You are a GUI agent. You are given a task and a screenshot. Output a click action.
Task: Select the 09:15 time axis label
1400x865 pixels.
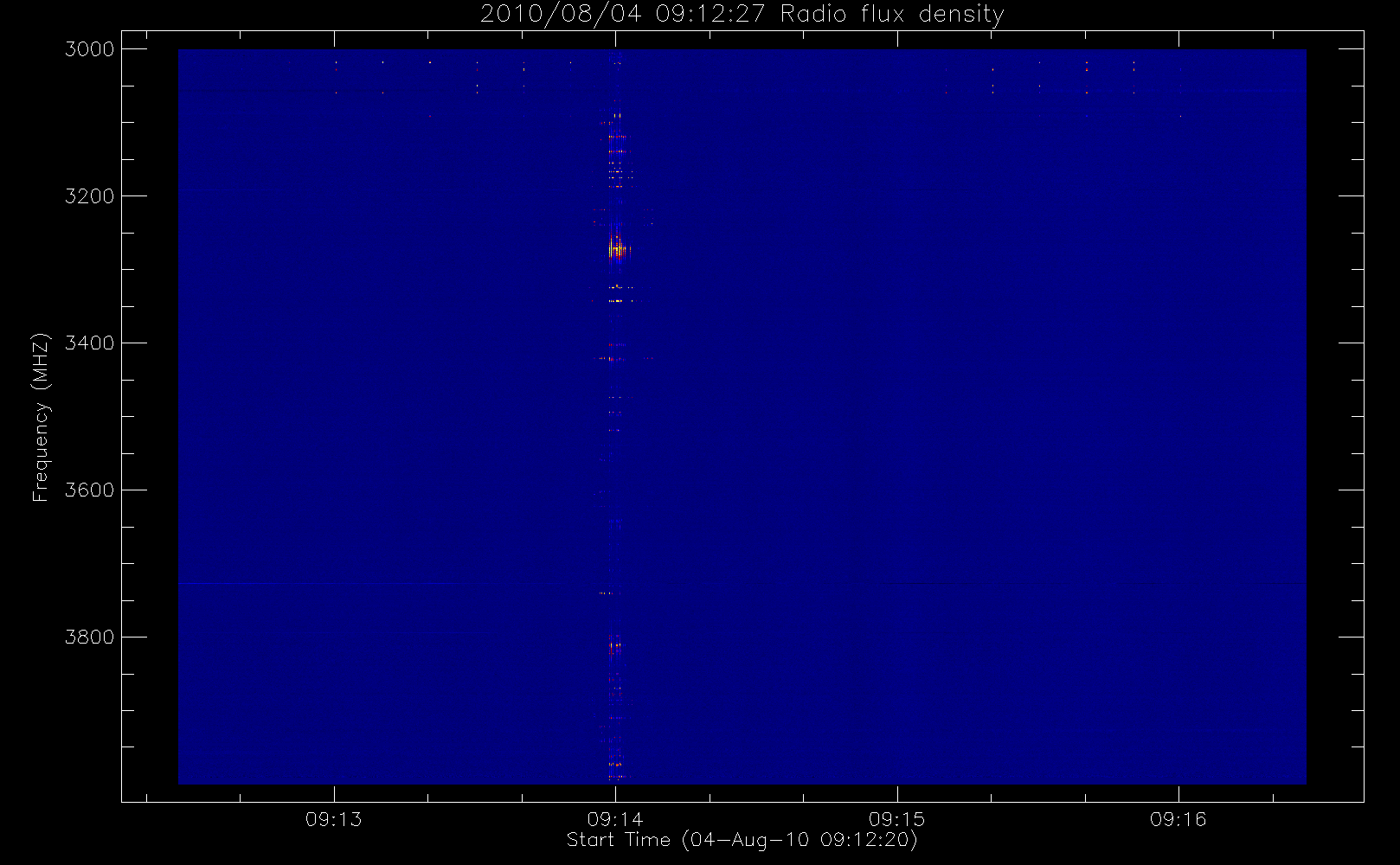pyautogui.click(x=897, y=819)
